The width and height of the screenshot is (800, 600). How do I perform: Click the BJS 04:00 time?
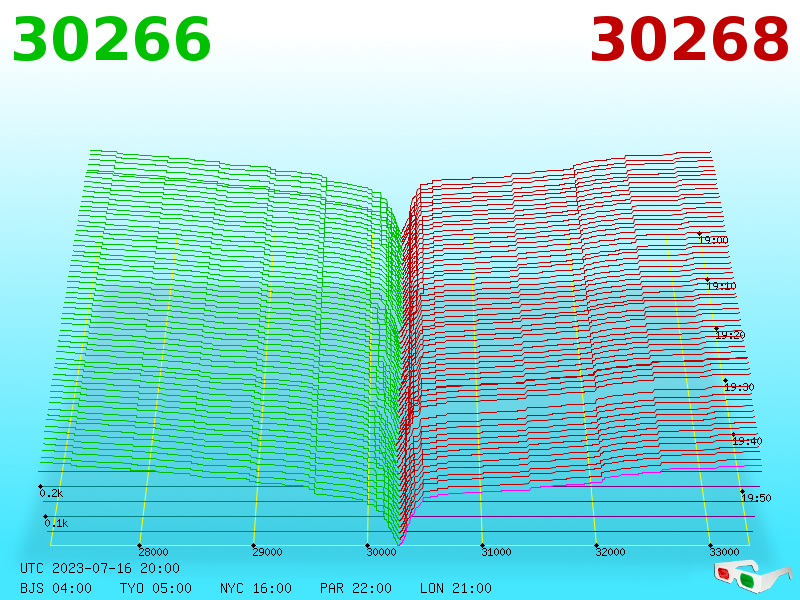56,588
